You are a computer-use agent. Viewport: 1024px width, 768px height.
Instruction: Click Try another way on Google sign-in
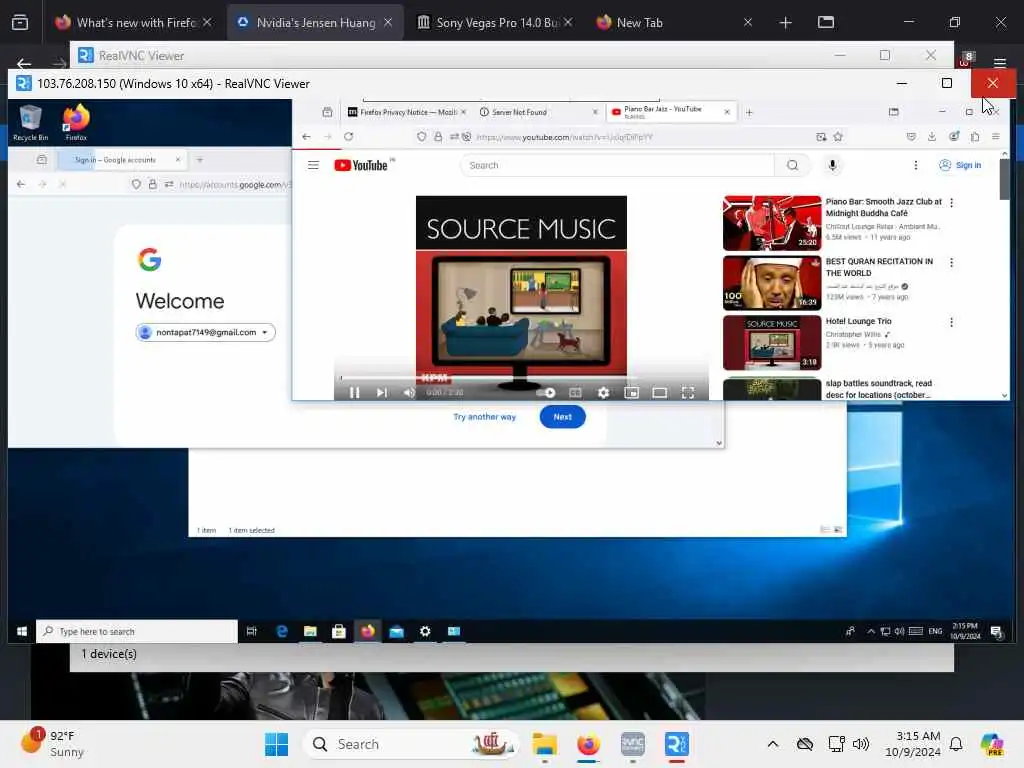click(485, 417)
